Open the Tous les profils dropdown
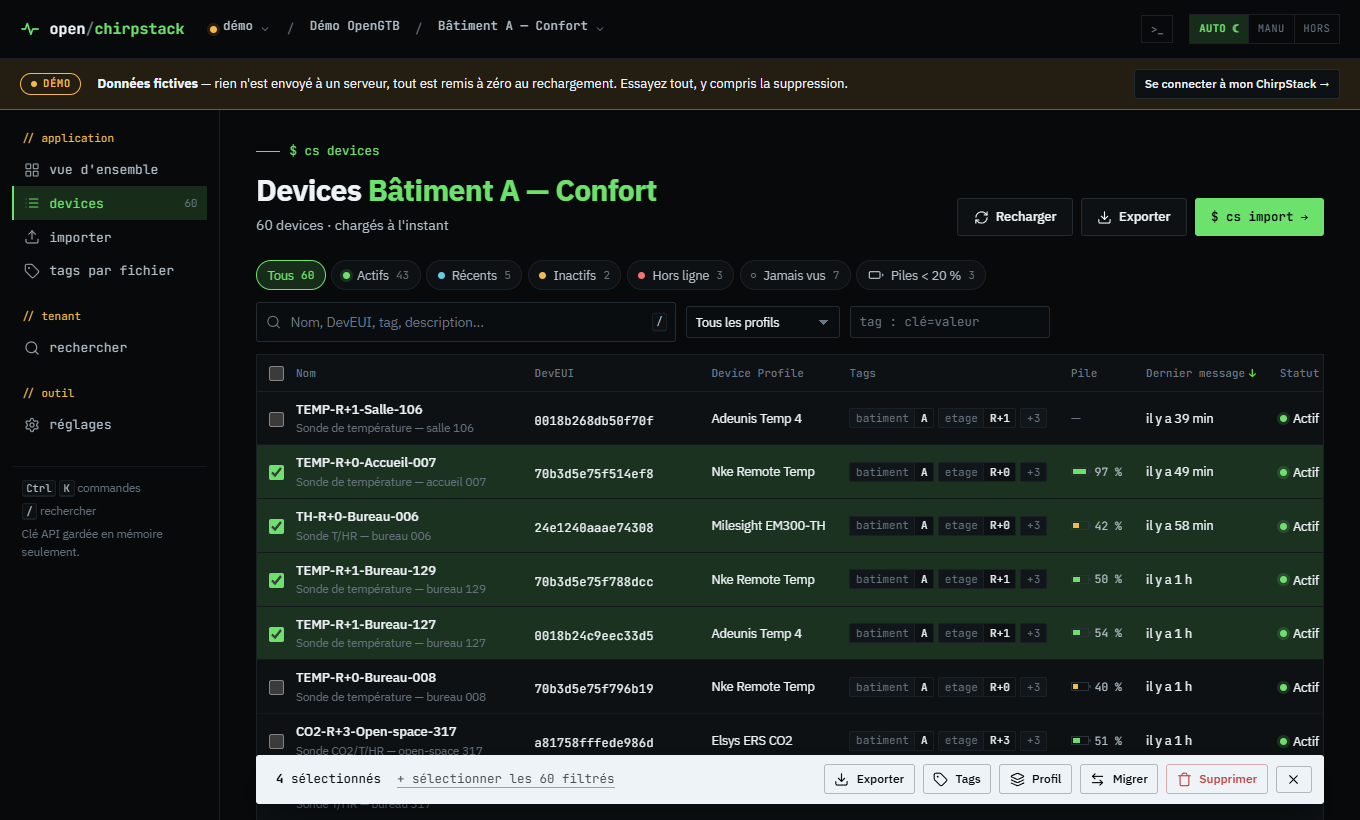The image size is (1360, 820). coord(762,322)
